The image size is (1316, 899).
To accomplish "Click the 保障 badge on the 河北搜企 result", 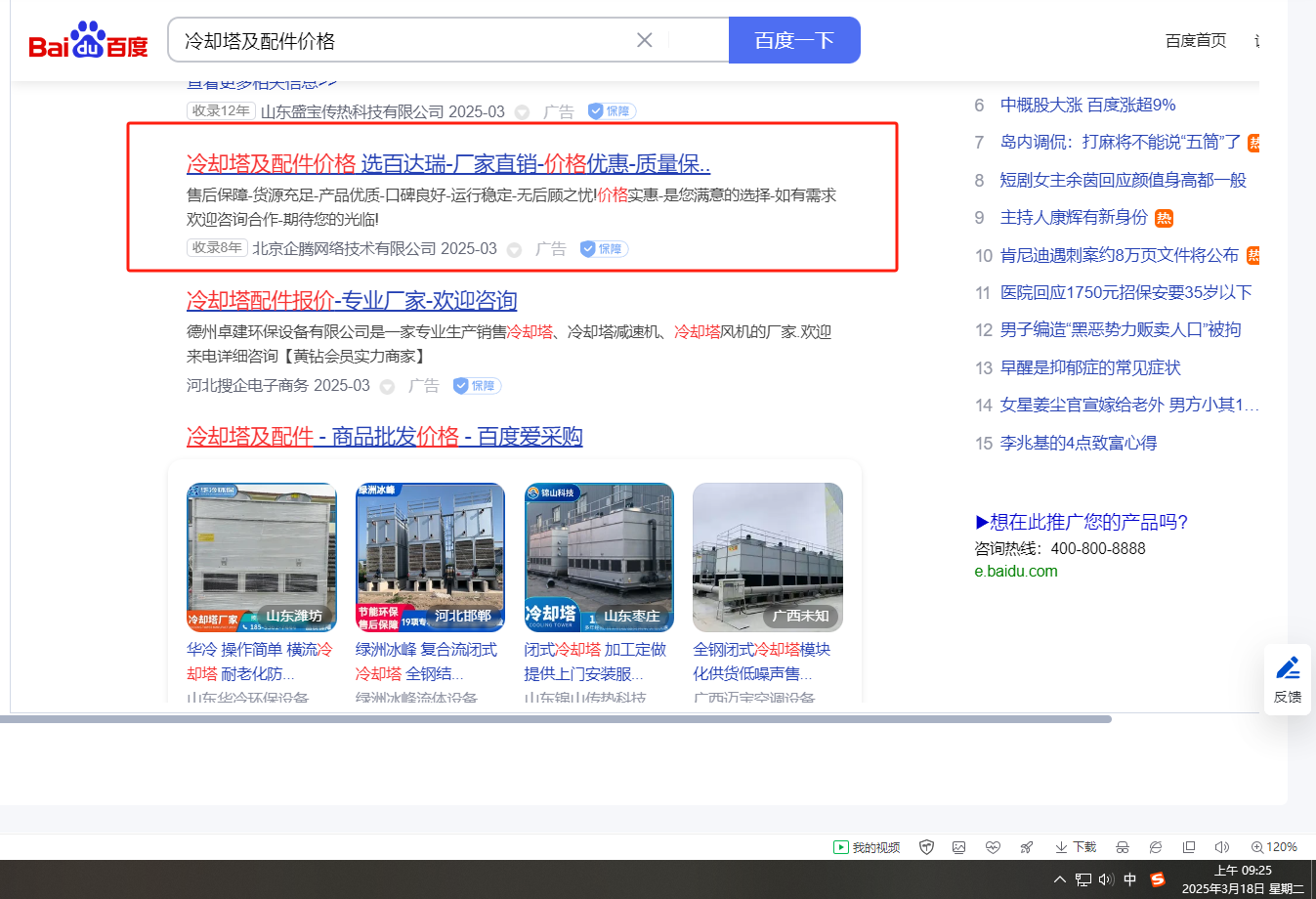I will click(477, 385).
